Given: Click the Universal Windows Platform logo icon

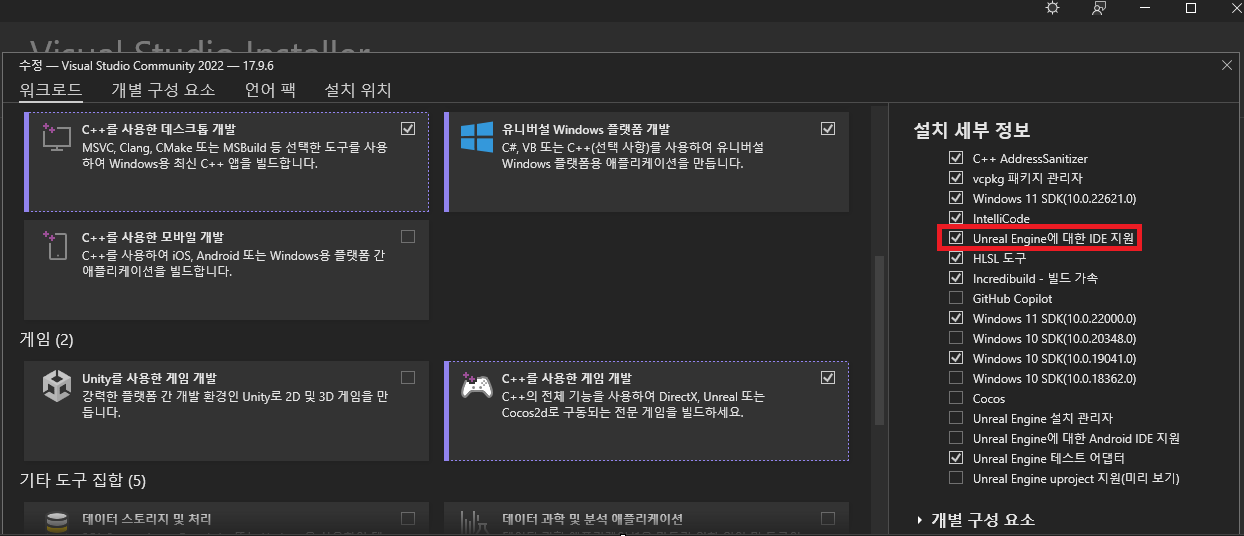Looking at the screenshot, I should coord(477,137).
